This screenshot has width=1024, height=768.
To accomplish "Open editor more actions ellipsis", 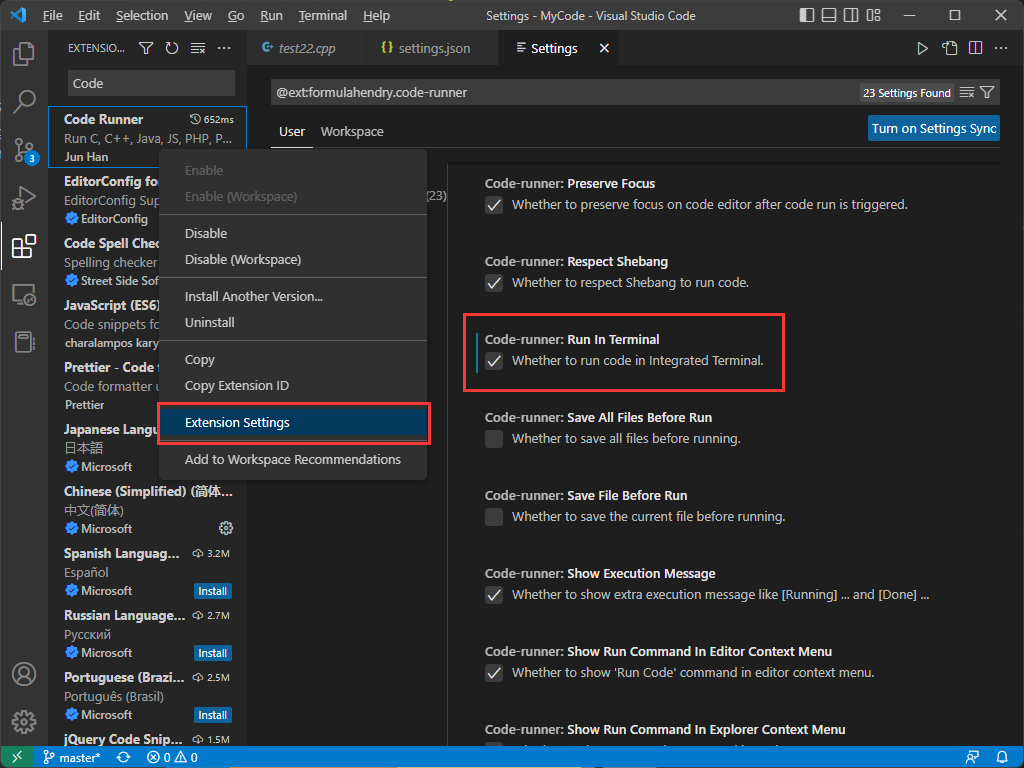I will point(1000,48).
